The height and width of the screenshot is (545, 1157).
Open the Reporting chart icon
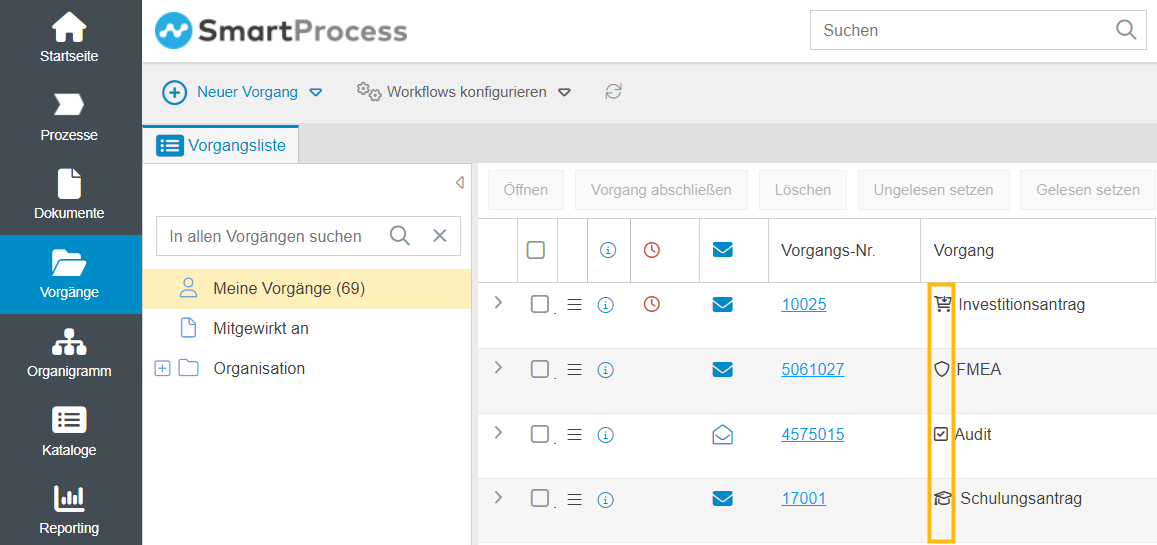(x=69, y=499)
